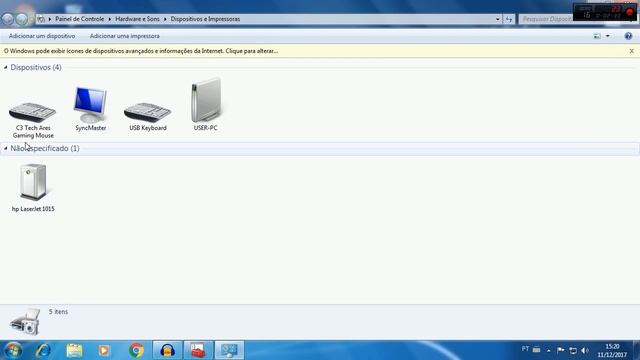This screenshot has width=640, height=360.
Task: Go forward with the Forward arrow button
Action: [22, 19]
